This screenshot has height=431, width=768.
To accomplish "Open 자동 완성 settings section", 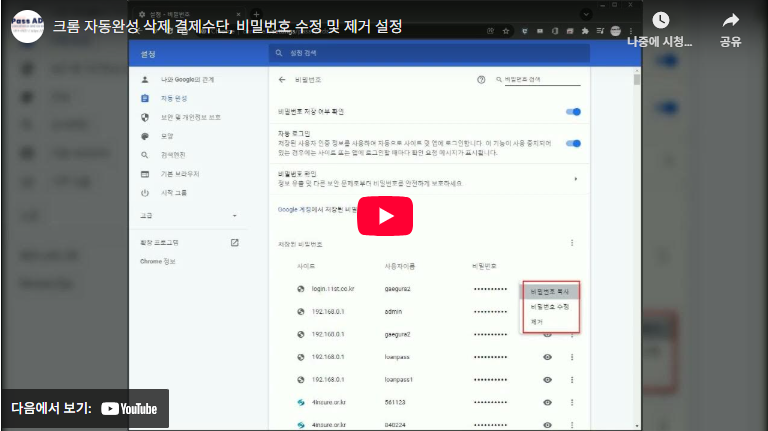I will point(174,98).
